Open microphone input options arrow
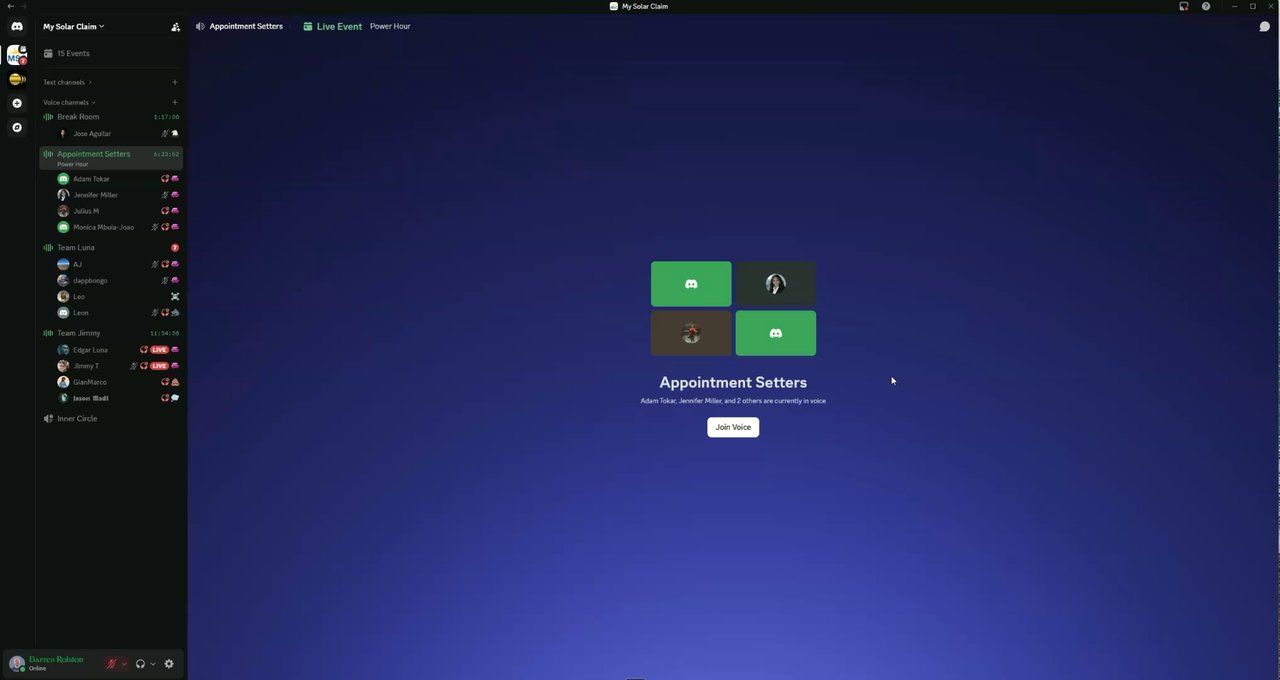Screen dimensions: 1280x680 [x=125, y=664]
